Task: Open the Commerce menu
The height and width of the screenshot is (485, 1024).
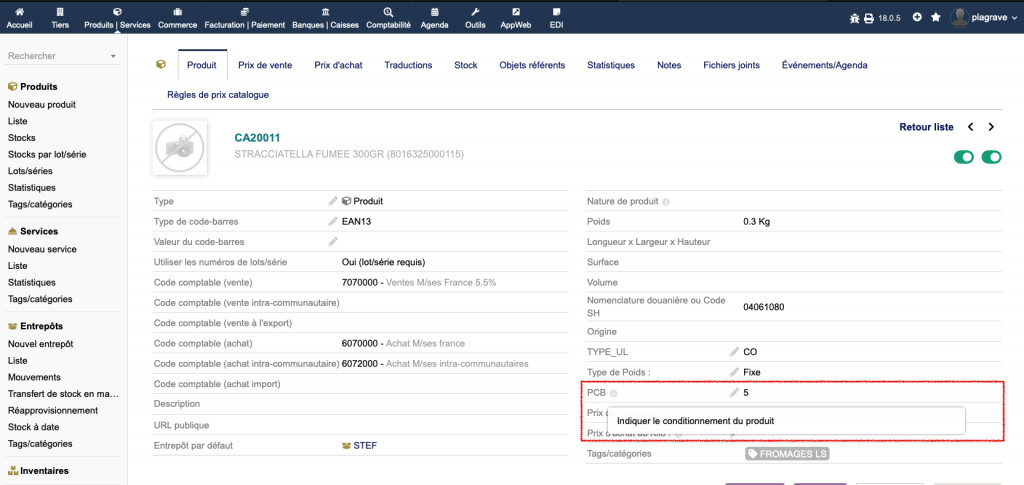Action: coord(177,18)
